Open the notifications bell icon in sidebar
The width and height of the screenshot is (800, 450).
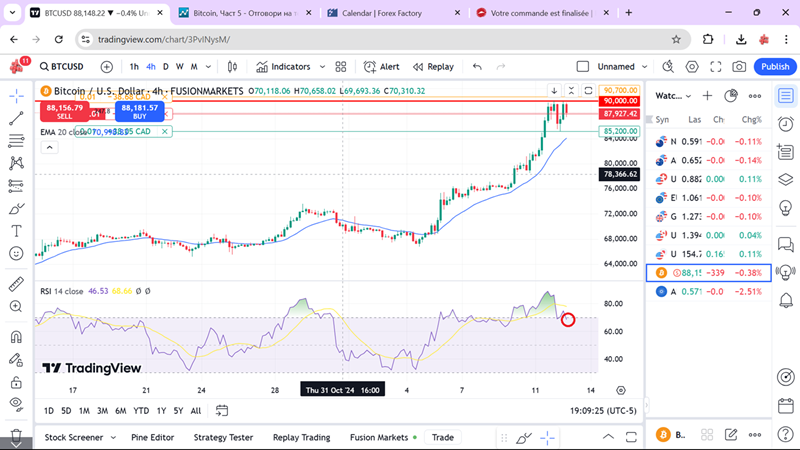(786, 301)
